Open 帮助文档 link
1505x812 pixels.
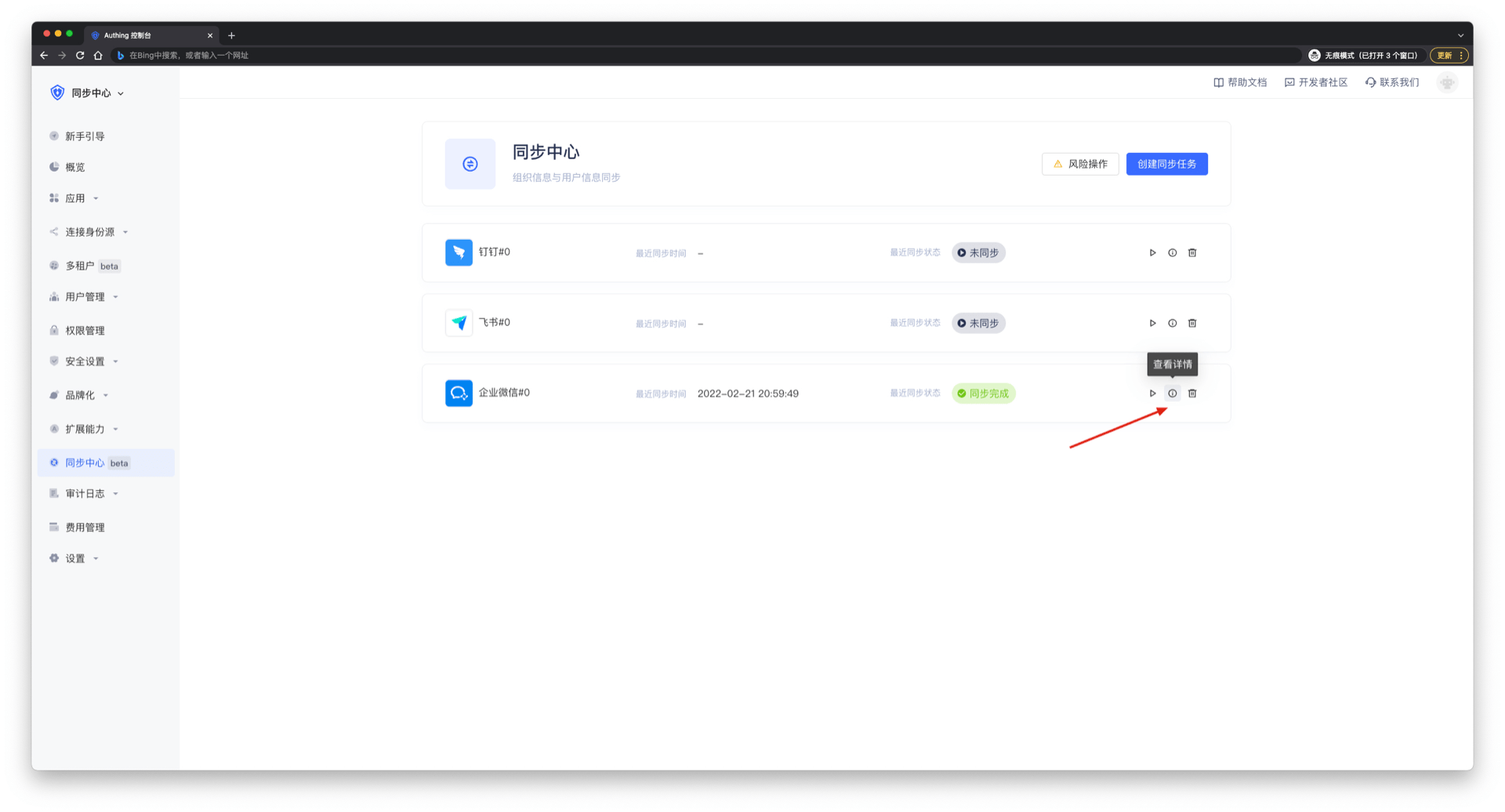pos(1240,82)
